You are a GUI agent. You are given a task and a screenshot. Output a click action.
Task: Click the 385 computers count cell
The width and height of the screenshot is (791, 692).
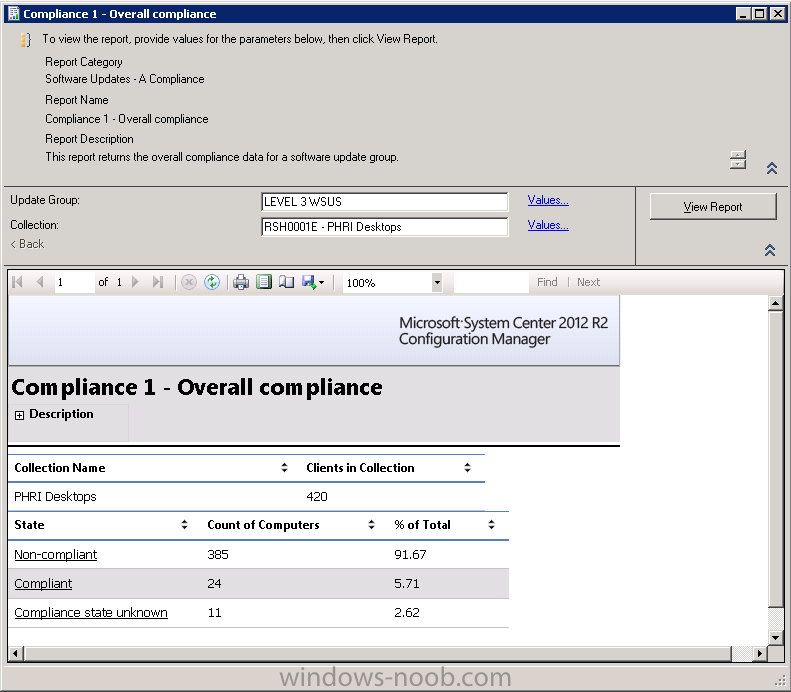[x=218, y=555]
